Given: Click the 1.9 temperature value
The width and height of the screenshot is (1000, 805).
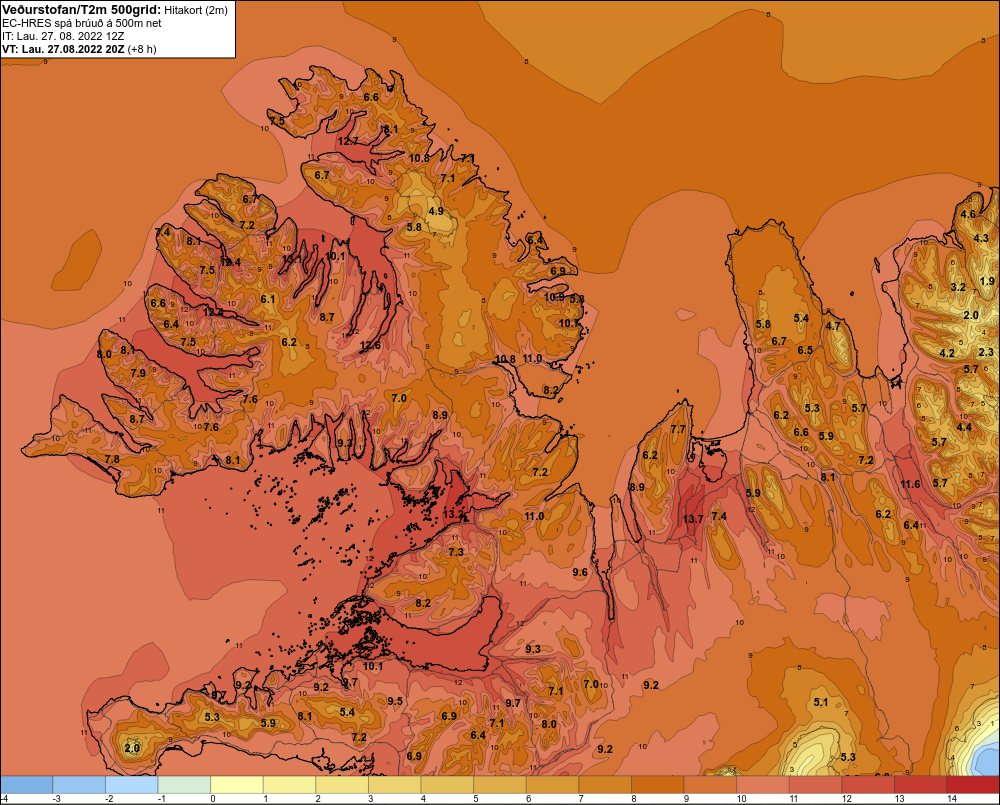Looking at the screenshot, I should (x=987, y=281).
